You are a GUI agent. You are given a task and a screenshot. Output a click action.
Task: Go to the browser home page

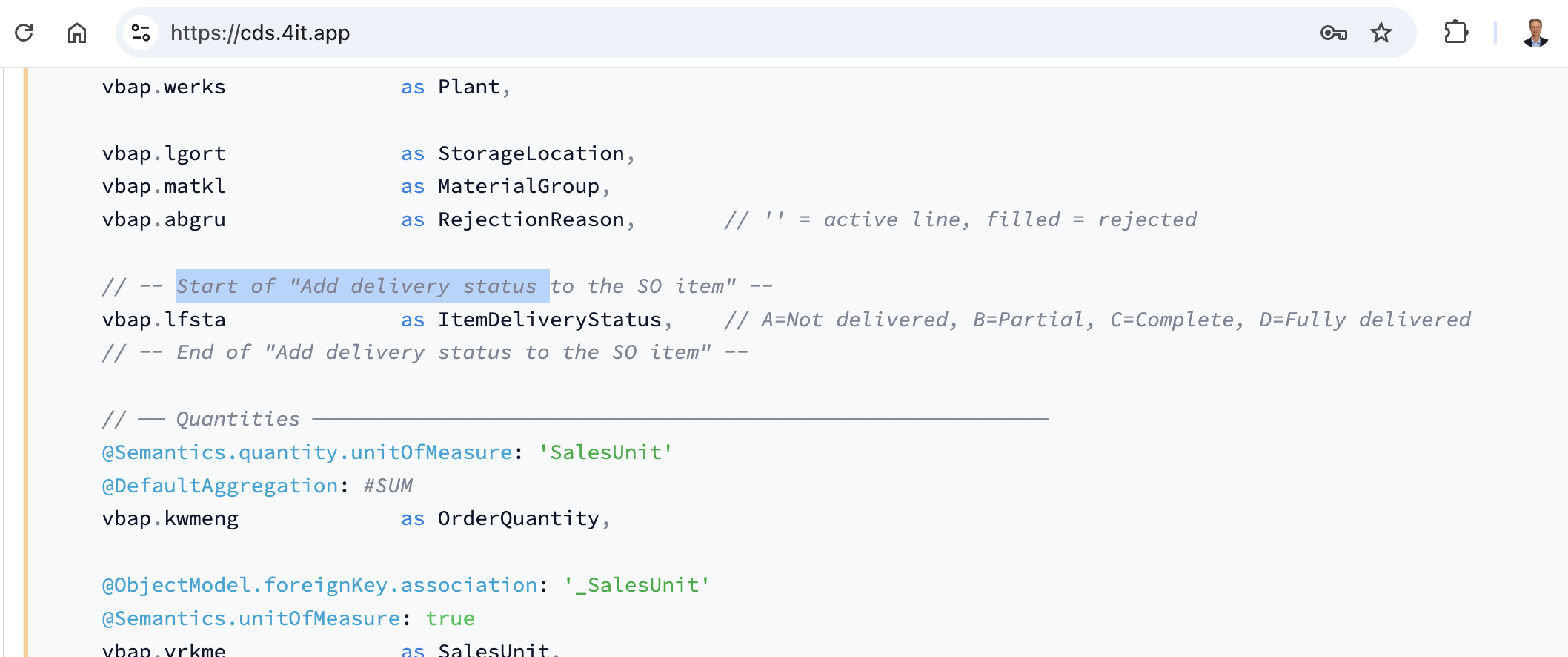(77, 33)
